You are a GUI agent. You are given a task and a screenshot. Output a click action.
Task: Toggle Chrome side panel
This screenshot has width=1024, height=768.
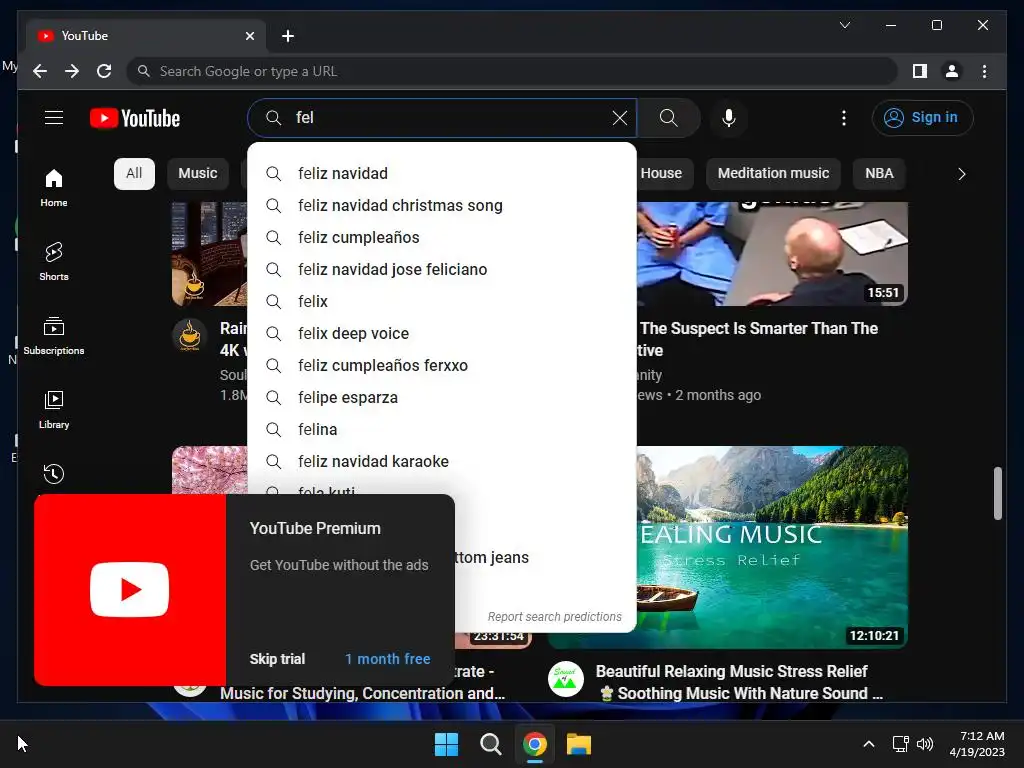pyautogui.click(x=920, y=71)
